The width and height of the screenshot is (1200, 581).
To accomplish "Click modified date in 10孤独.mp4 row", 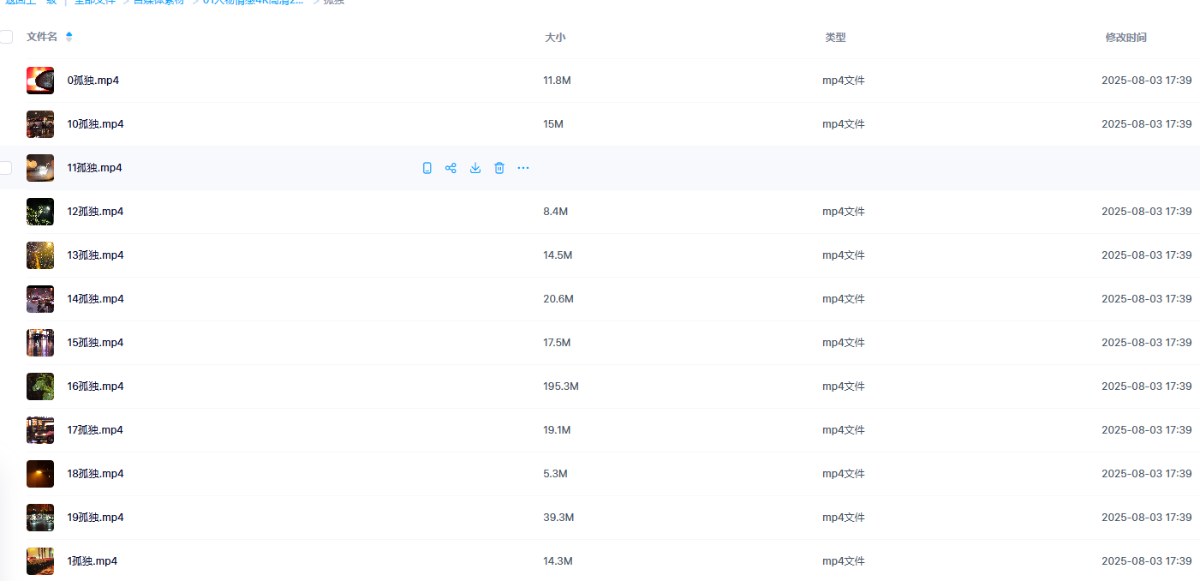I will coord(1146,124).
